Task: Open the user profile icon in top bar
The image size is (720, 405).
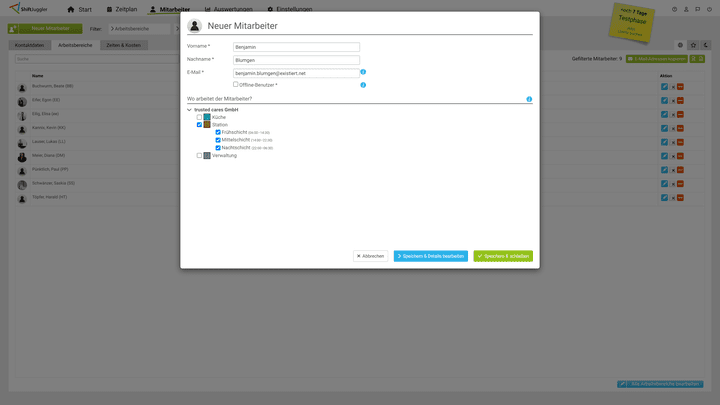Action: [686, 9]
